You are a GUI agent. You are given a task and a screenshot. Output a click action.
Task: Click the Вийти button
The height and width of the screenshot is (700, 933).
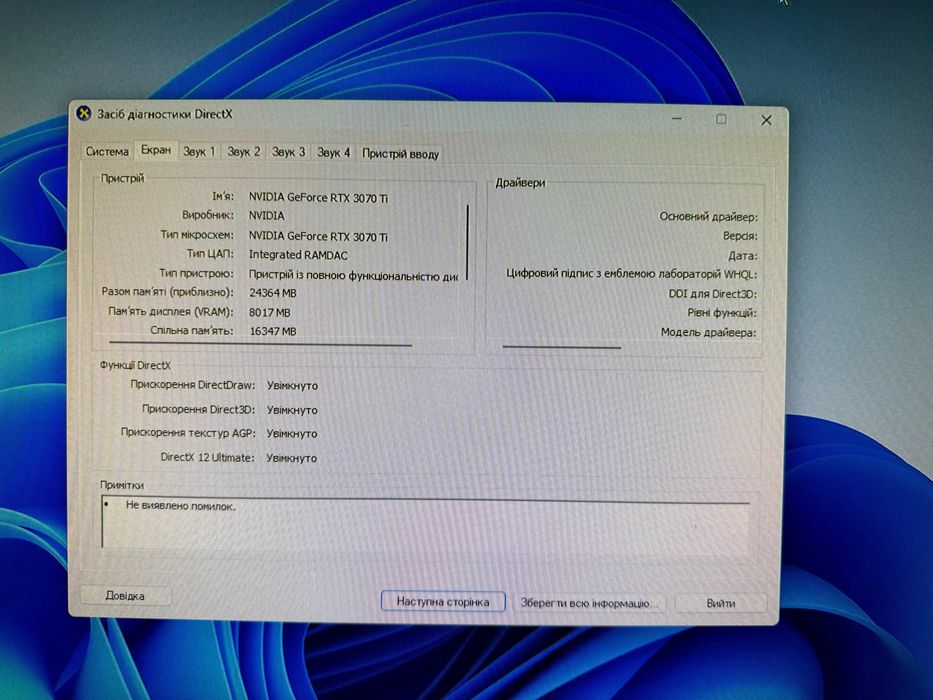[721, 603]
